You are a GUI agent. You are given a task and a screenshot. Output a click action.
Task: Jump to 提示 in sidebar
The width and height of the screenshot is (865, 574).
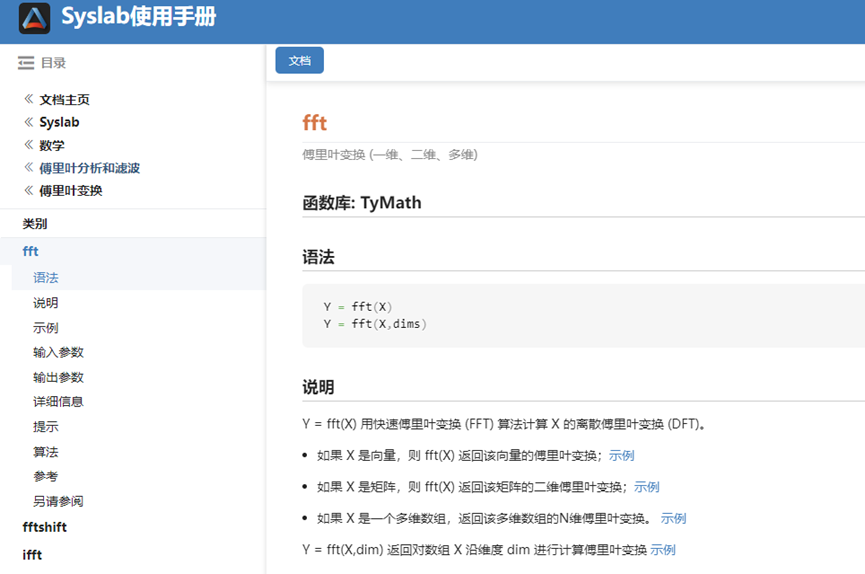[46, 427]
